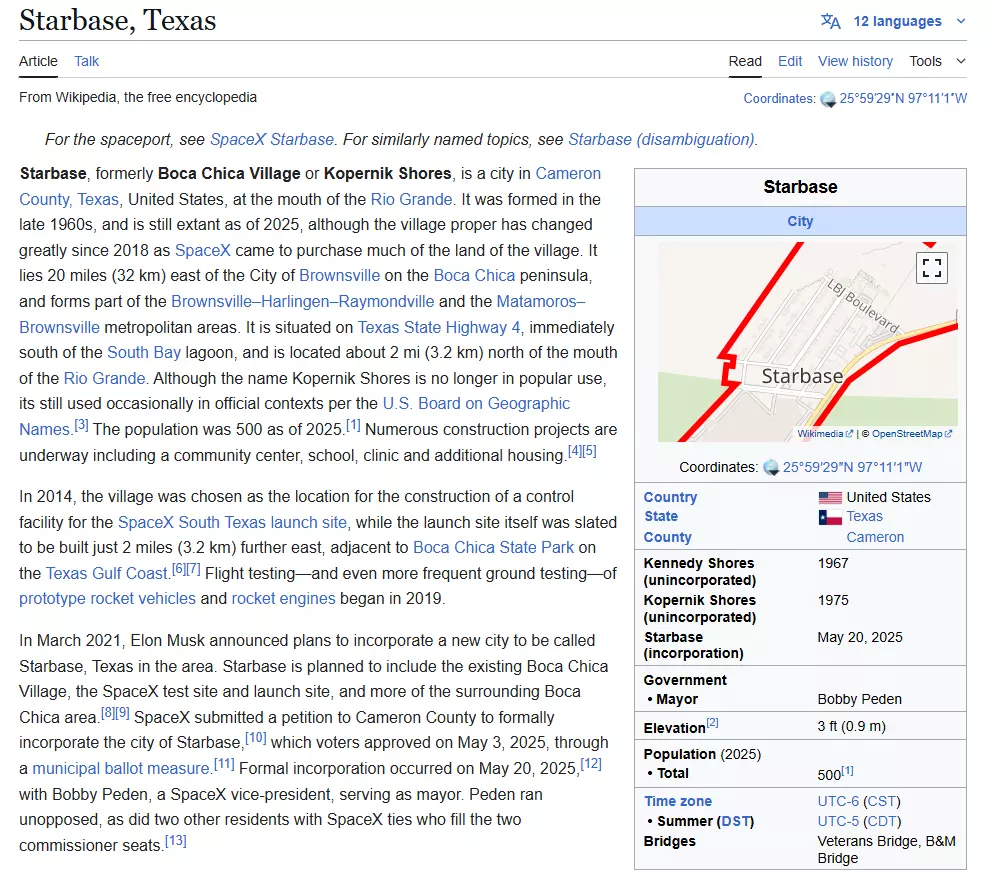The image size is (993, 890).
Task: Open the UTC-6 link
Action: point(836,801)
